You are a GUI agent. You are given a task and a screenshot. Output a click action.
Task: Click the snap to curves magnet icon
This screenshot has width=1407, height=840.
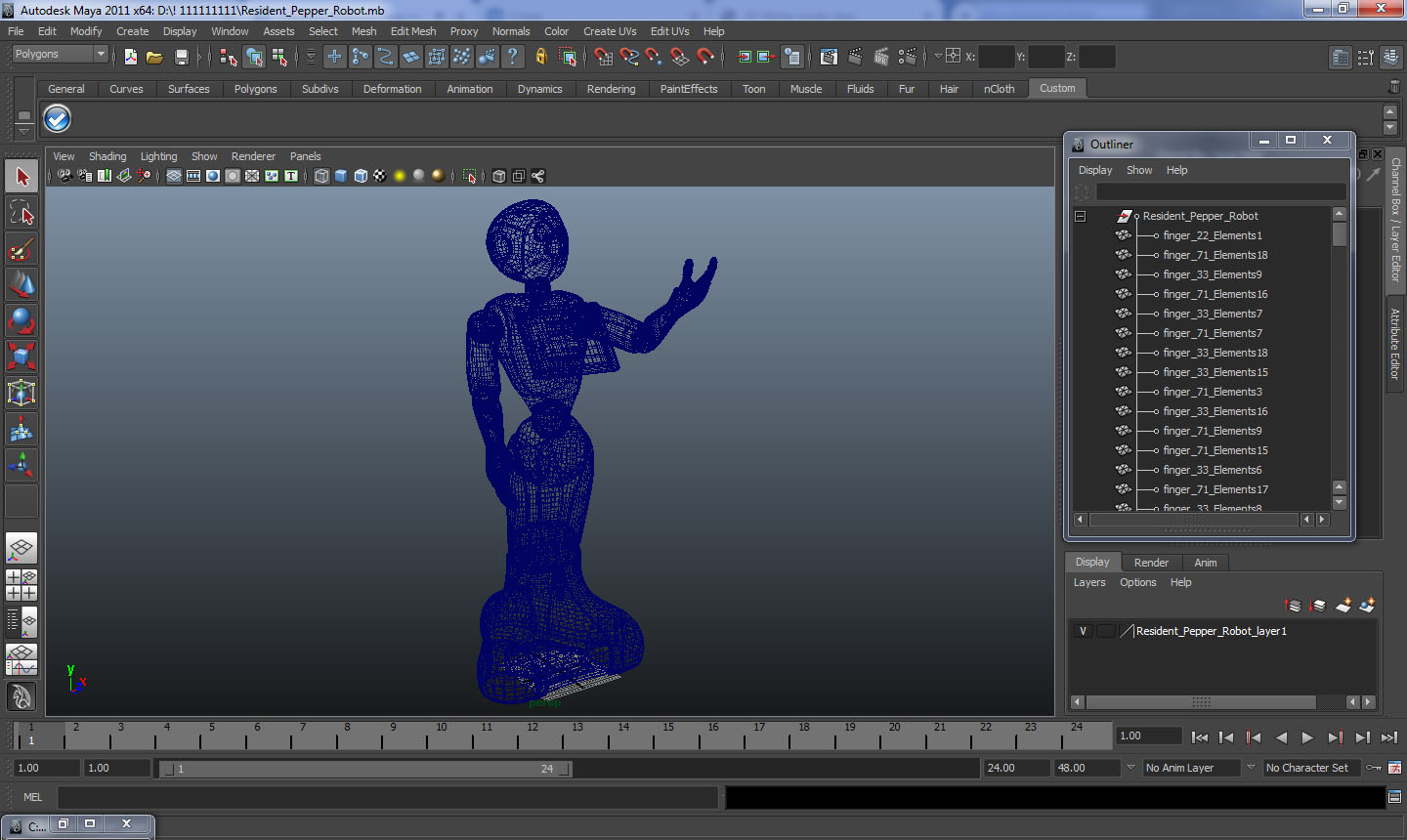coord(629,57)
